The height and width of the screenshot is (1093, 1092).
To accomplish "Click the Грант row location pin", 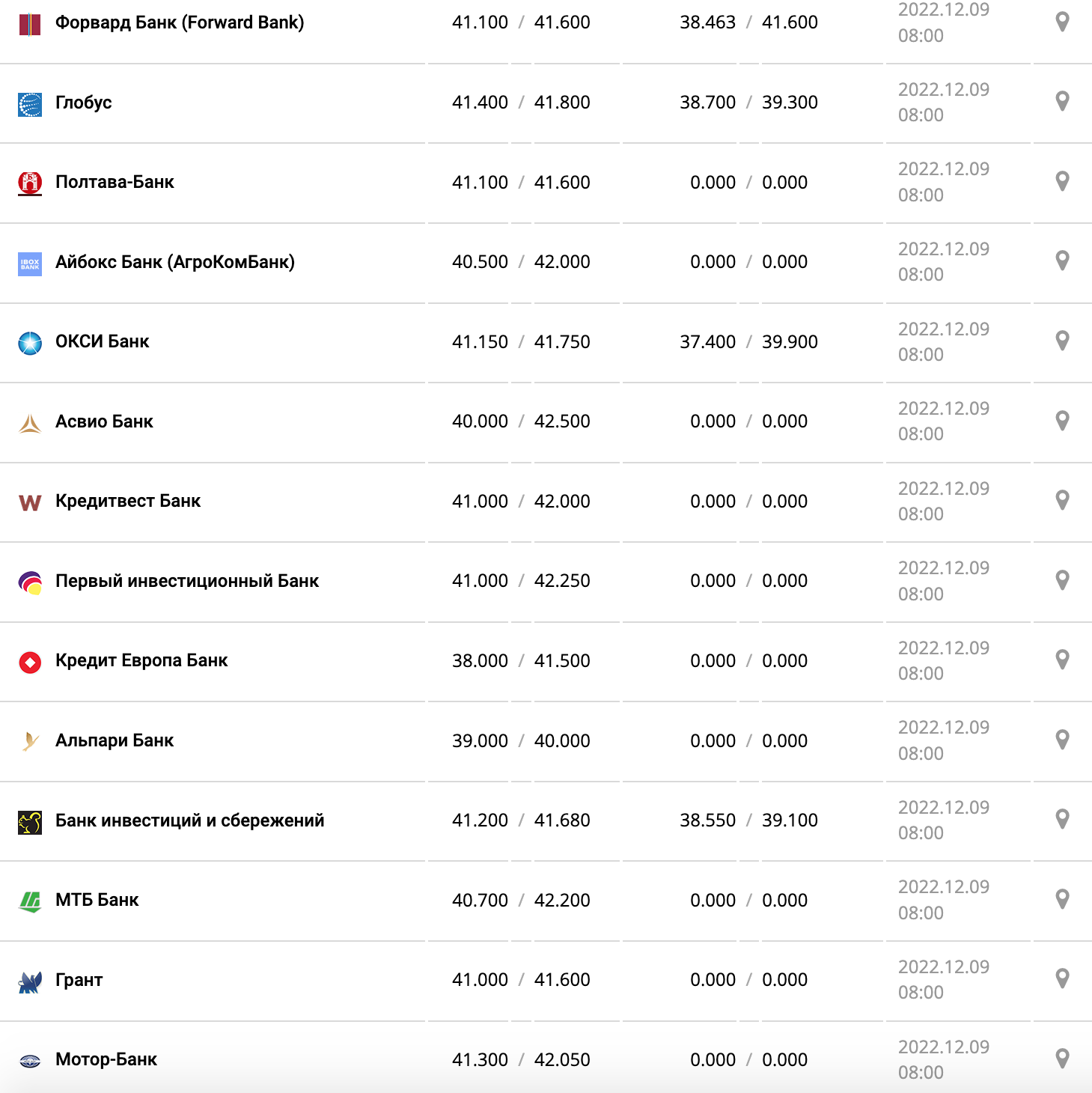I will click(x=1062, y=978).
